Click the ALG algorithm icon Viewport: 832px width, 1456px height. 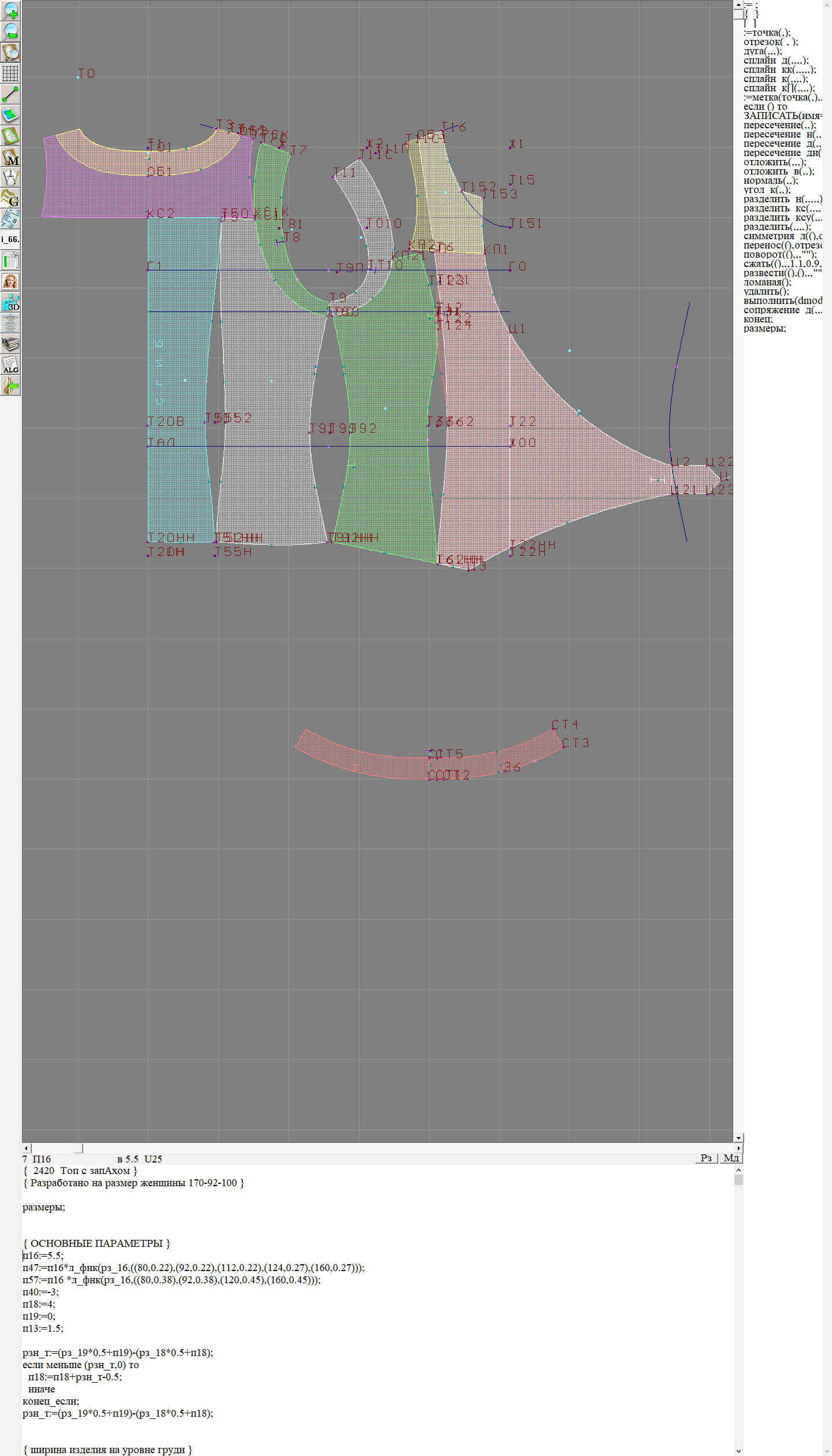[10, 365]
